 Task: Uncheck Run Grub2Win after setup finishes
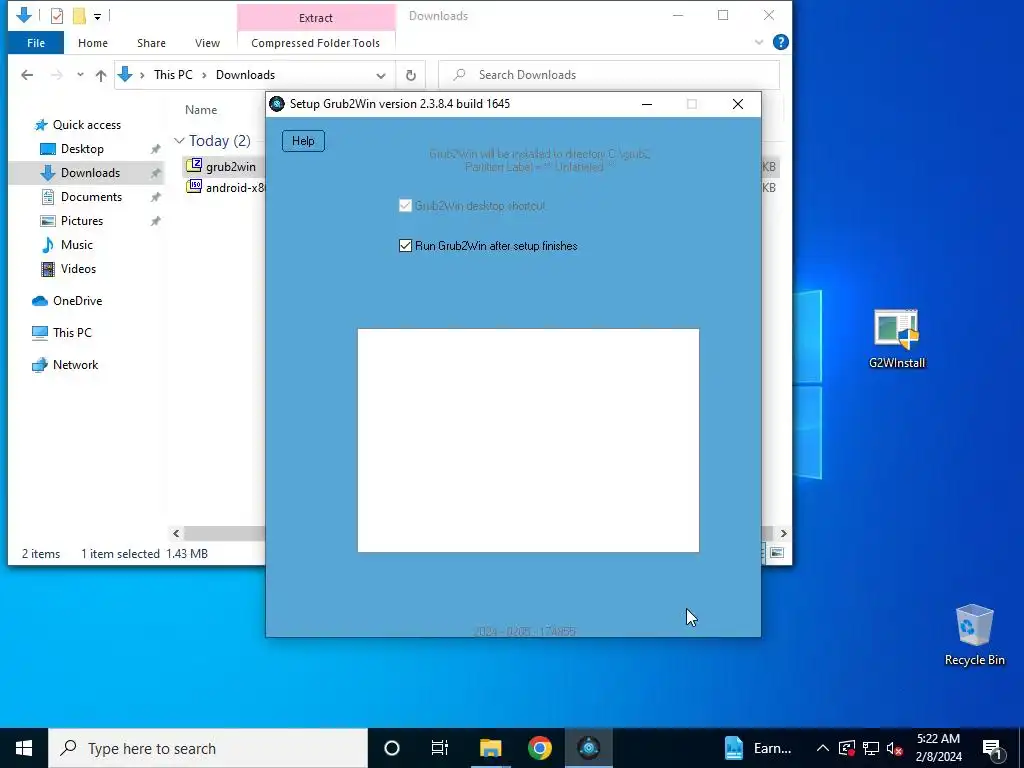pos(406,246)
